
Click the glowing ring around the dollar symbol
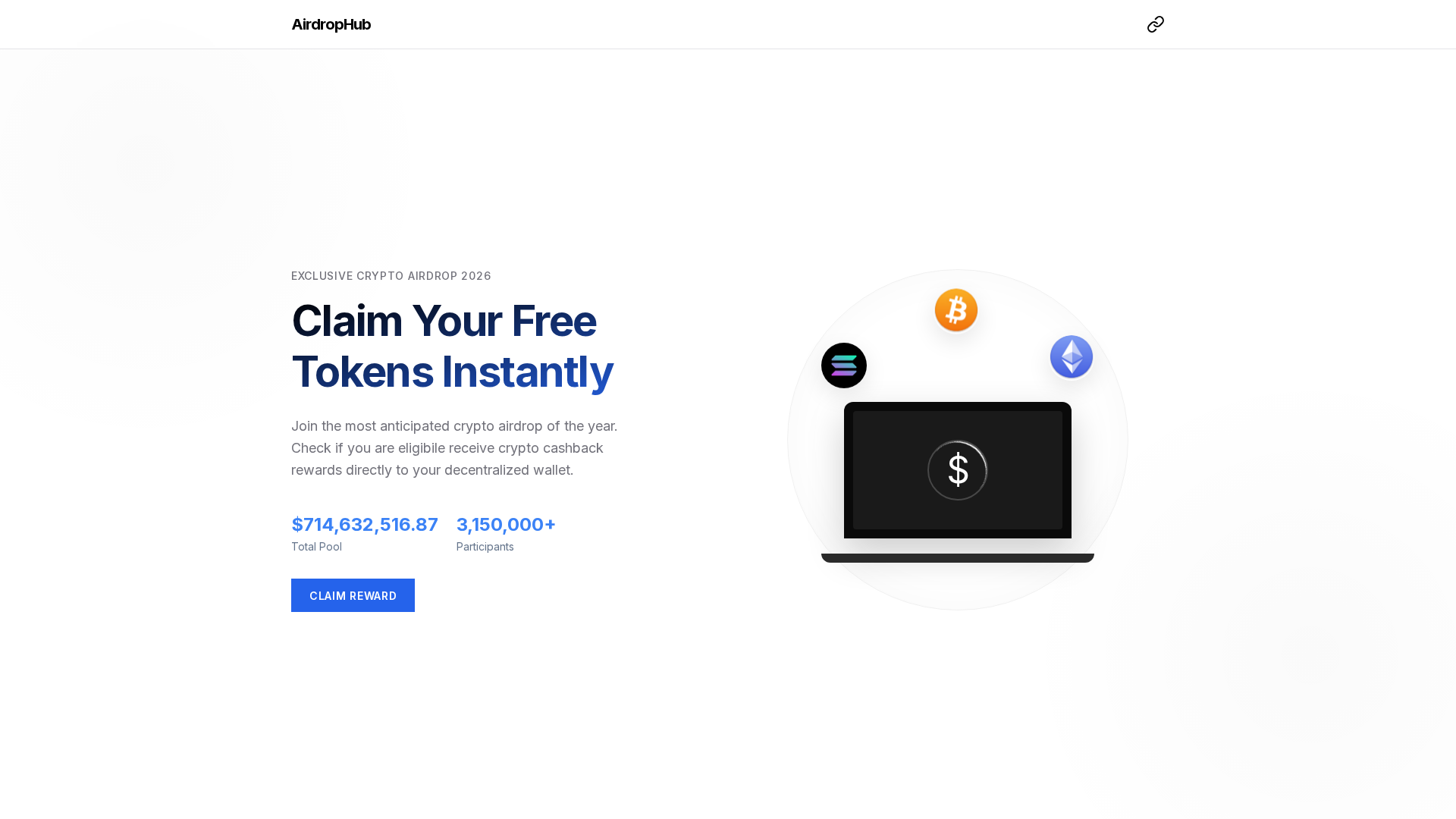coord(957,443)
